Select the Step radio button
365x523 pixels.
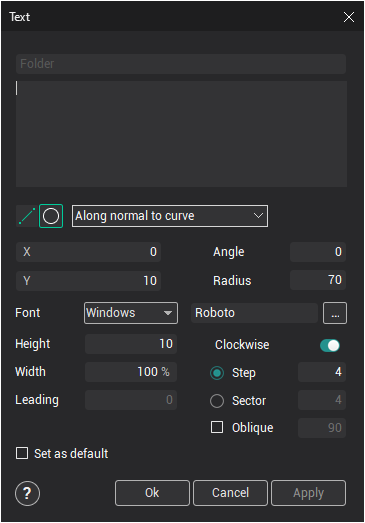point(217,373)
